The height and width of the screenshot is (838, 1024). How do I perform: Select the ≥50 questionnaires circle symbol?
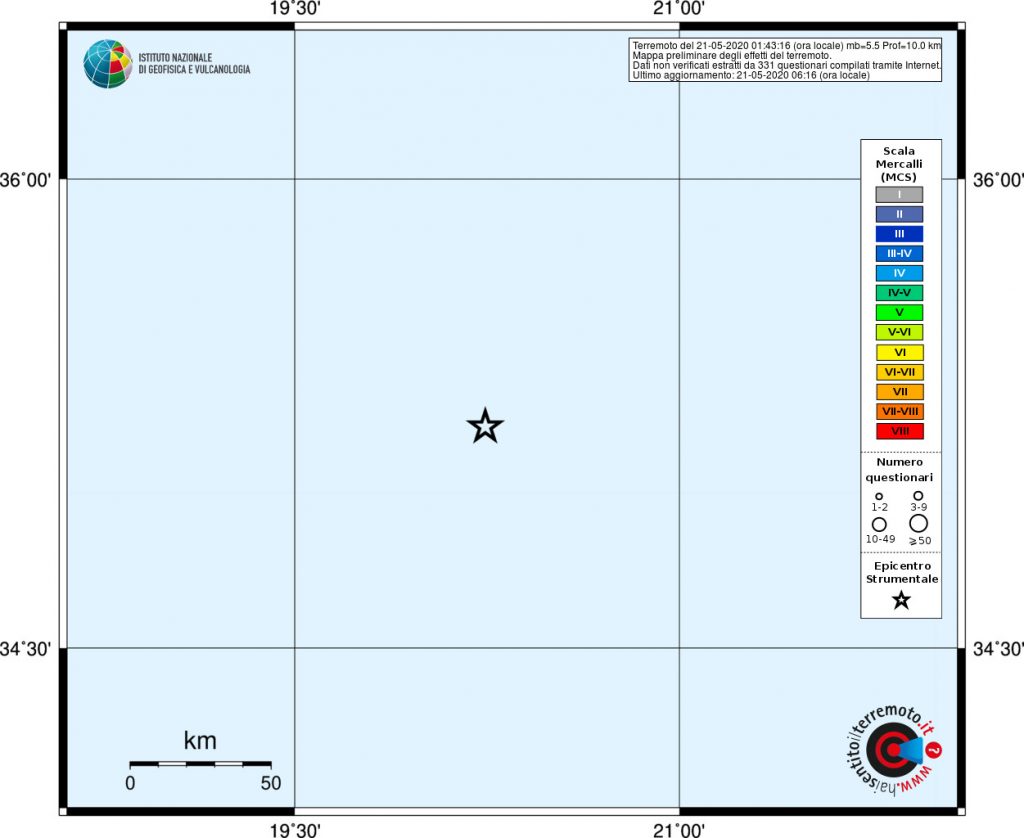click(918, 523)
